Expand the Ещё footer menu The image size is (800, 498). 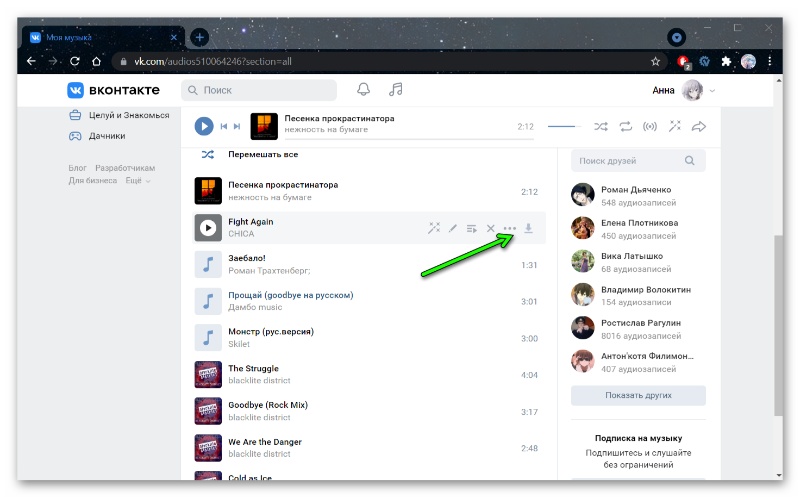(x=138, y=181)
